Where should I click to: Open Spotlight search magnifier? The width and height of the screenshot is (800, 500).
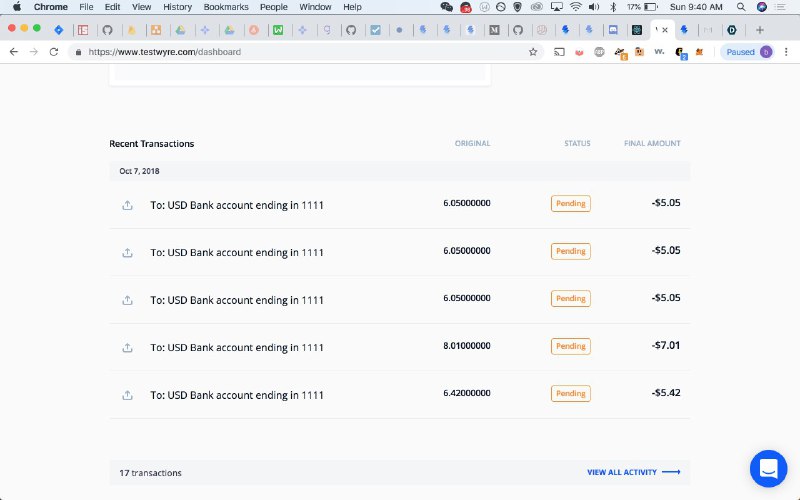coord(741,7)
